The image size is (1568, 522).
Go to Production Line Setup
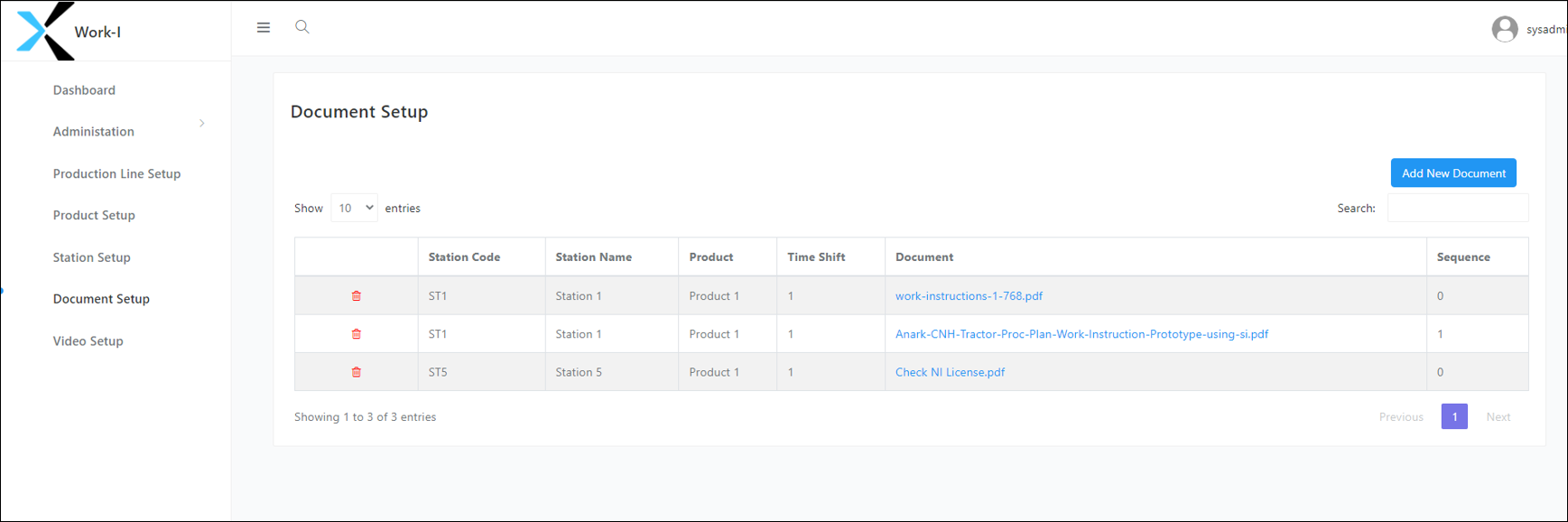[x=116, y=173]
